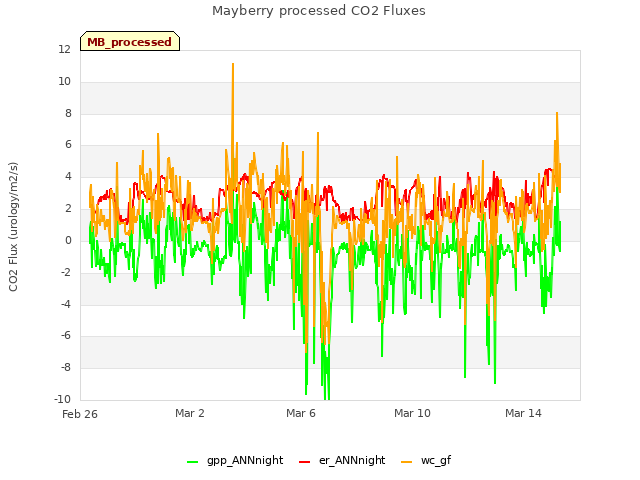
Task: Click the Mar 14 x-axis label
Action: [523, 413]
